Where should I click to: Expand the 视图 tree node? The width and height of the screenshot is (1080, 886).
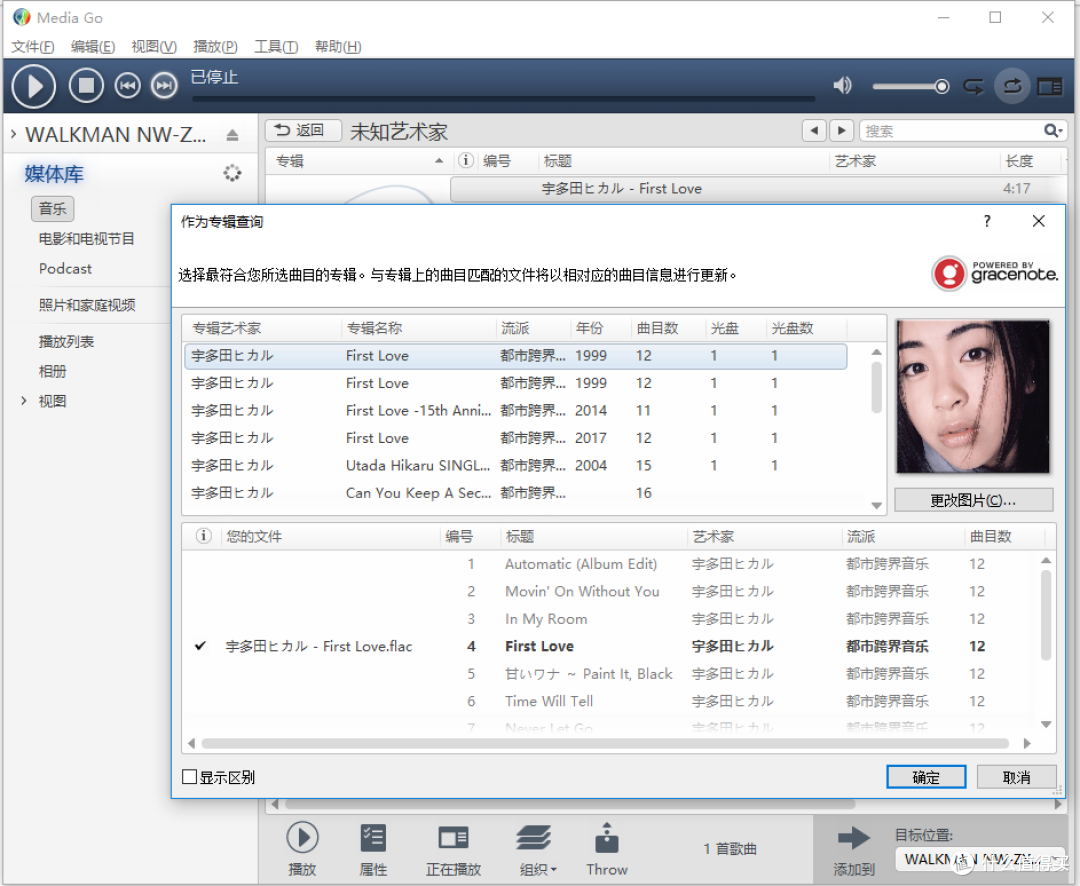click(23, 401)
